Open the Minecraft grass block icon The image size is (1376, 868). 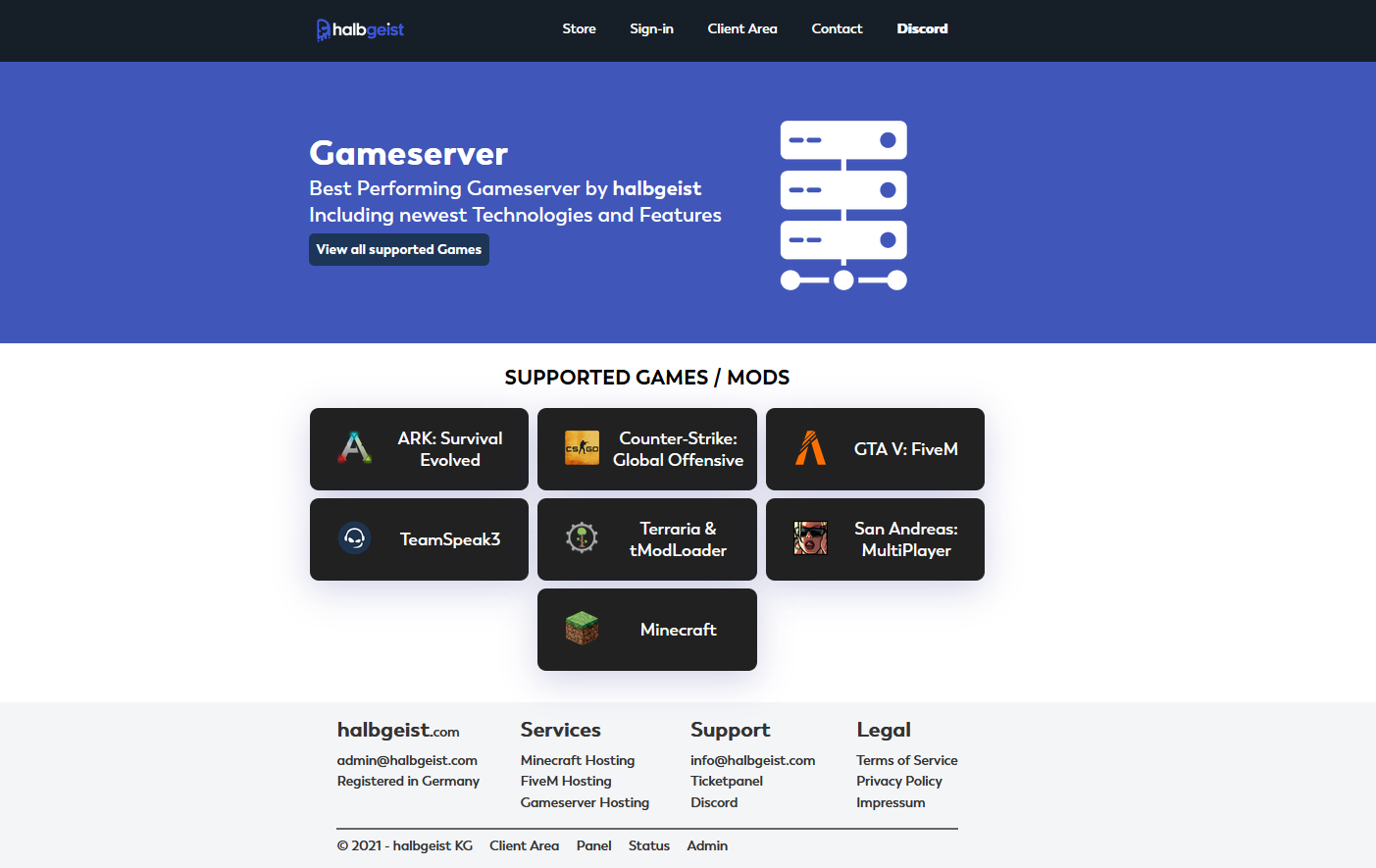tap(581, 629)
